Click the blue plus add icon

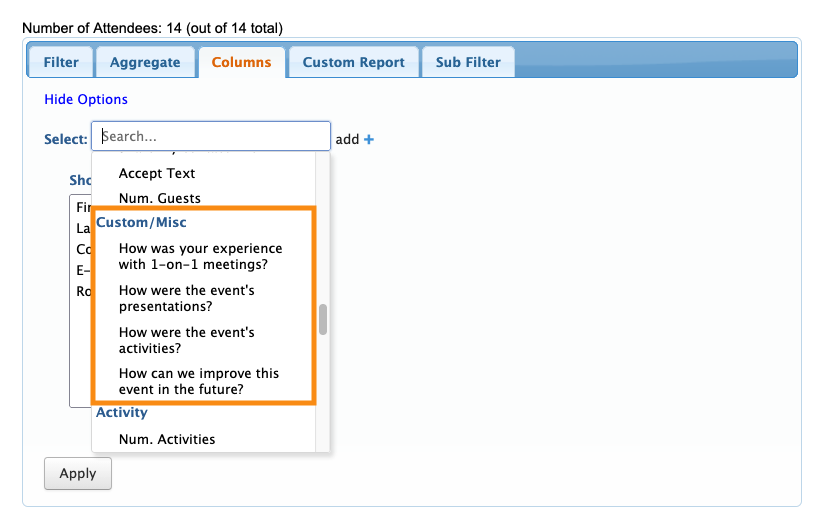coord(369,140)
